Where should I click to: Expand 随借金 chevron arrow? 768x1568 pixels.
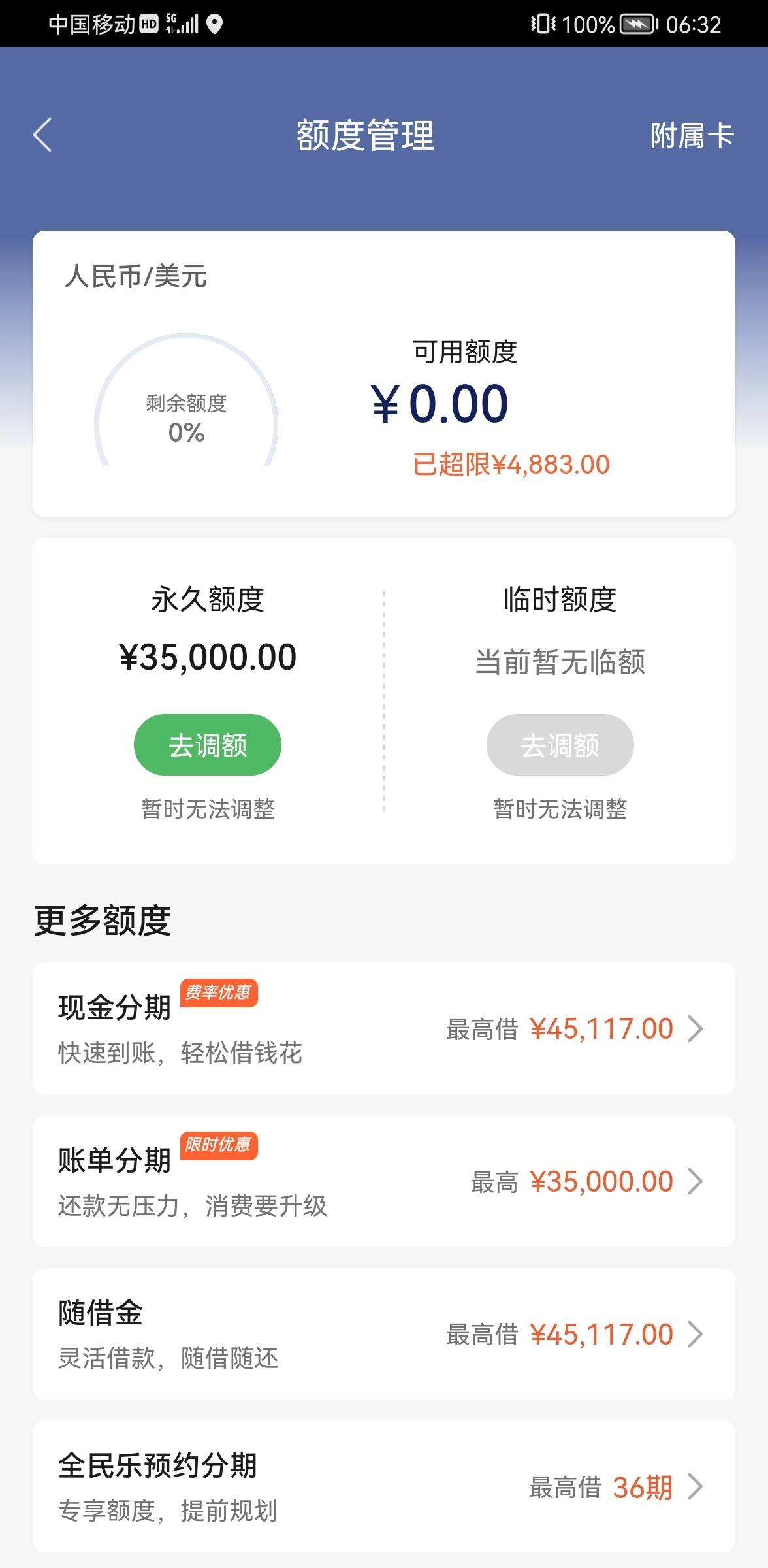[x=696, y=1334]
